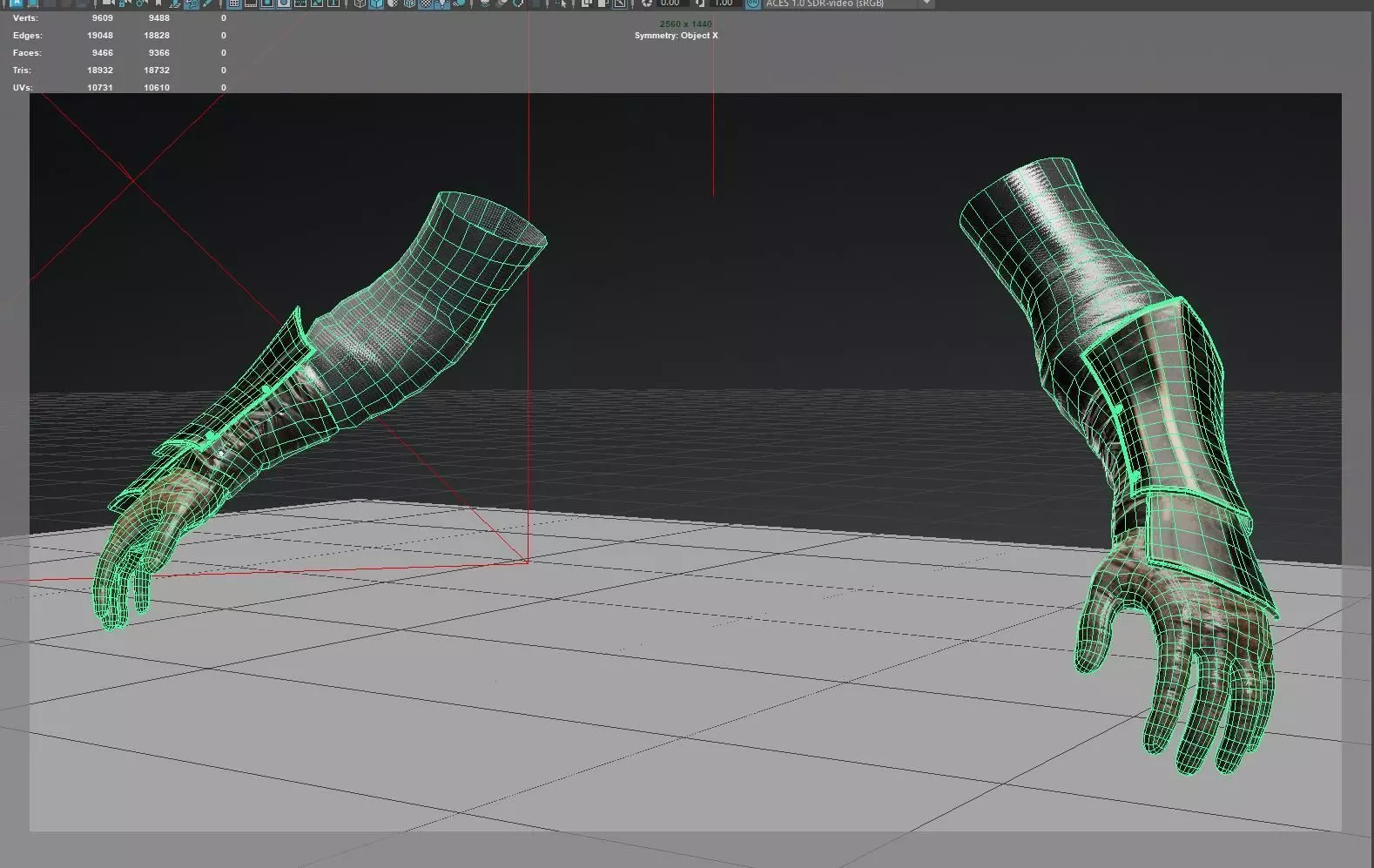Click the tris count 18932
This screenshot has width=1374, height=868.
100,71
